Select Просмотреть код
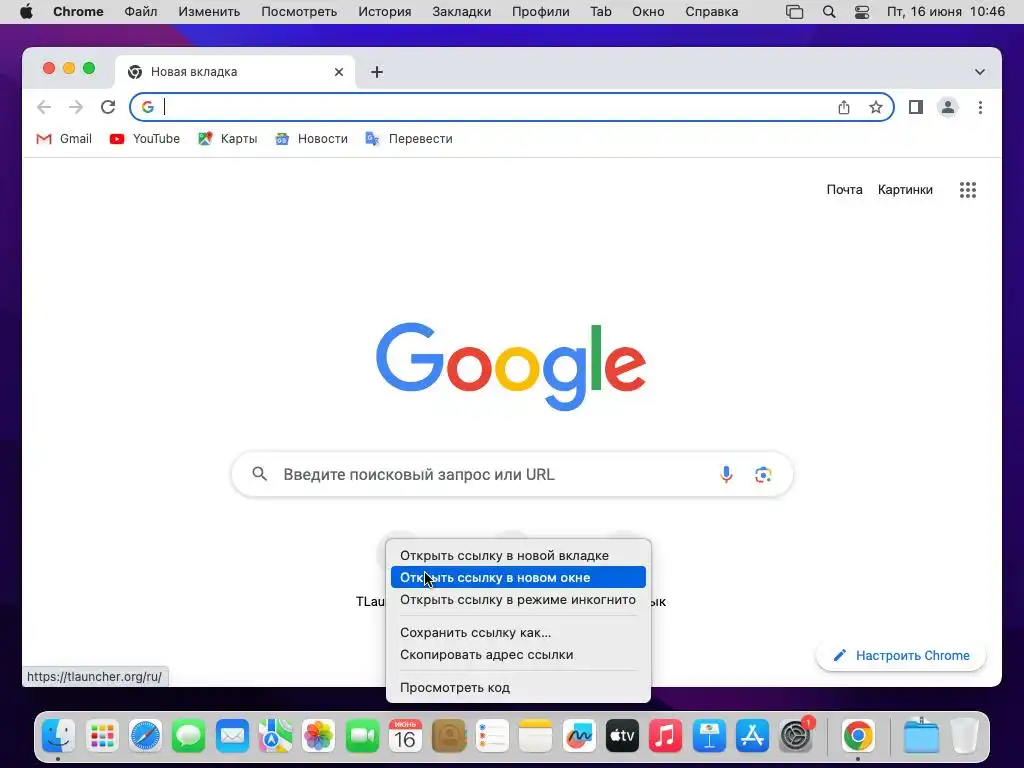Image resolution: width=1024 pixels, height=768 pixels. point(518,687)
